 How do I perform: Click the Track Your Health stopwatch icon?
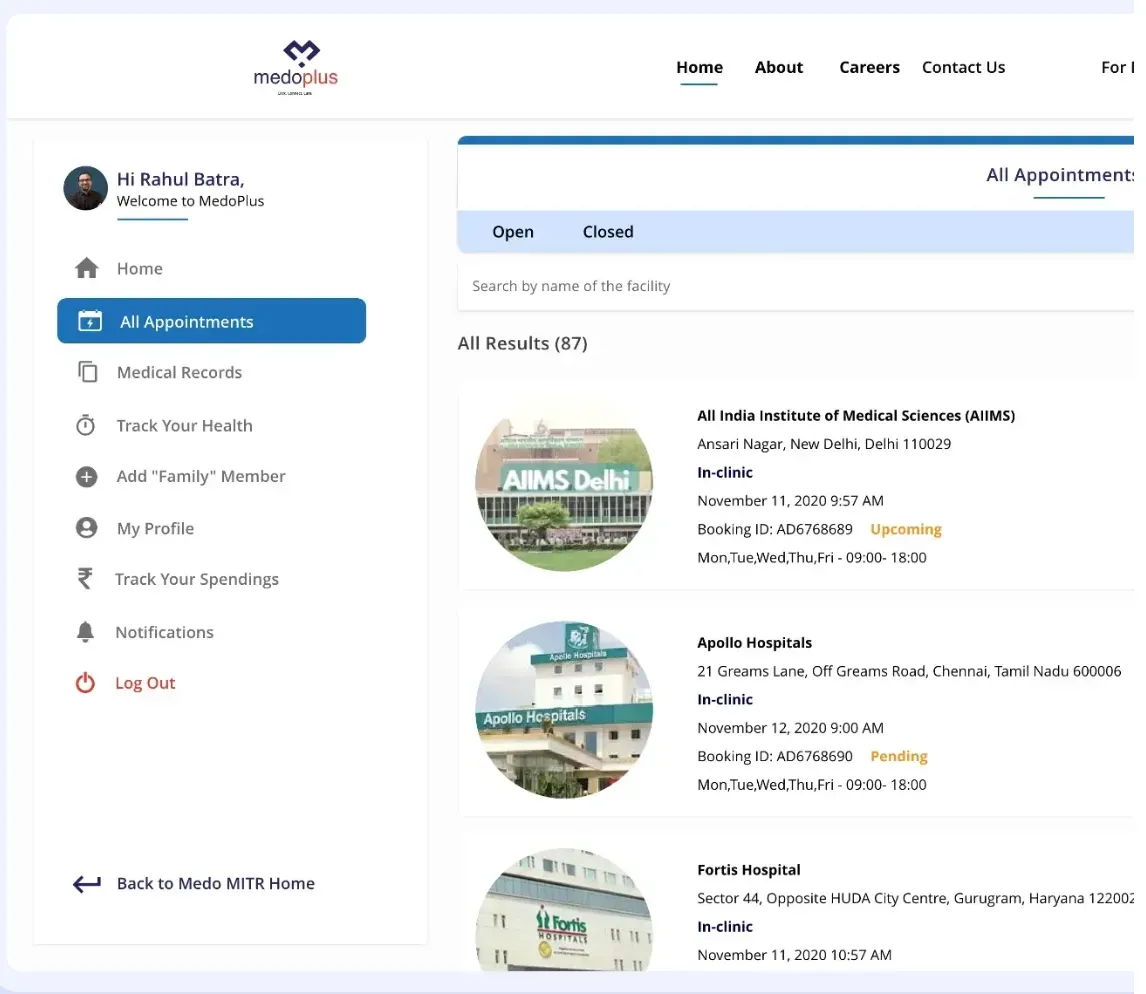click(86, 425)
